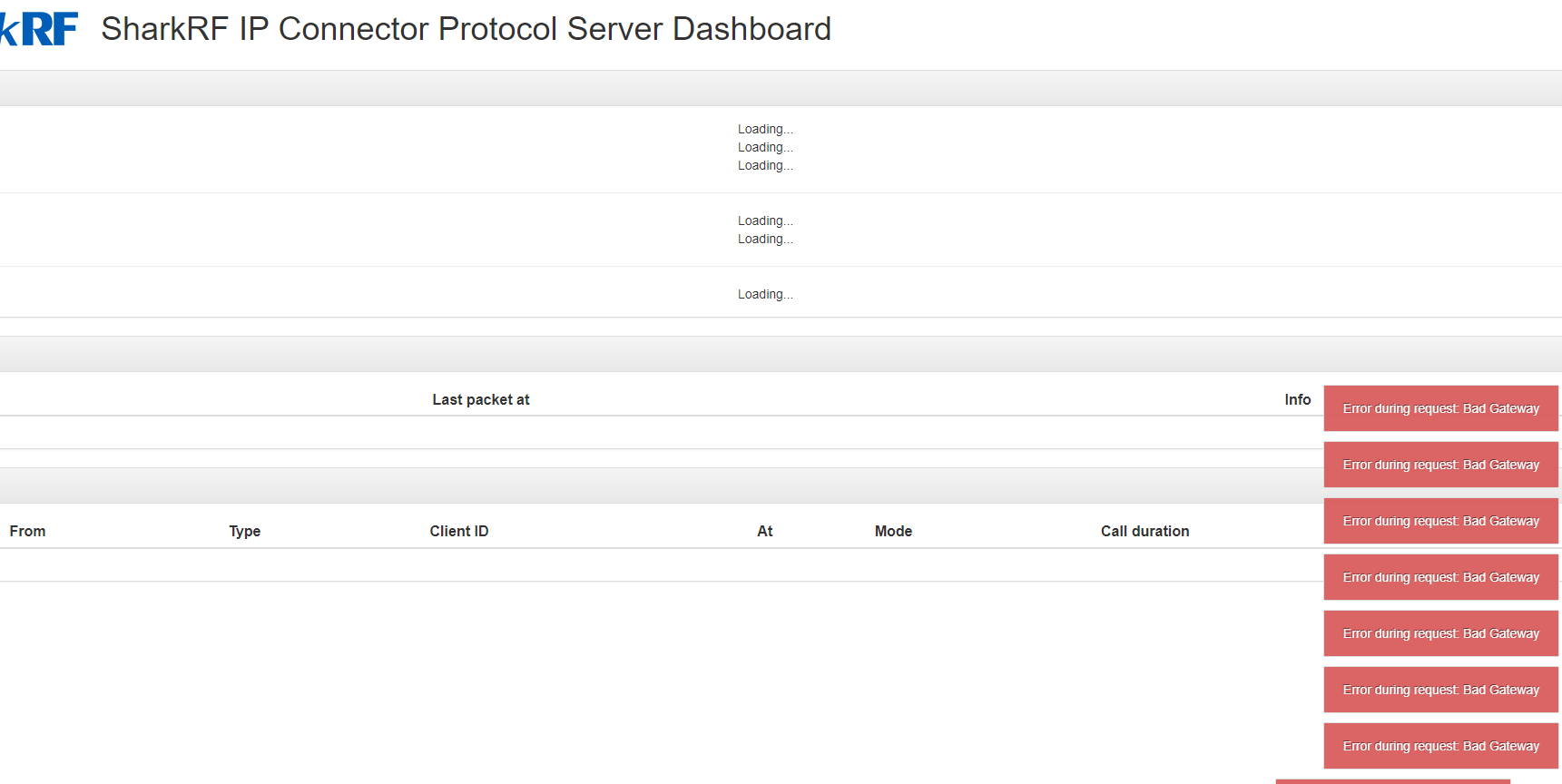Dismiss the sixth Bad Gateway error notification
Viewport: 1562px width, 784px height.
pos(1440,690)
